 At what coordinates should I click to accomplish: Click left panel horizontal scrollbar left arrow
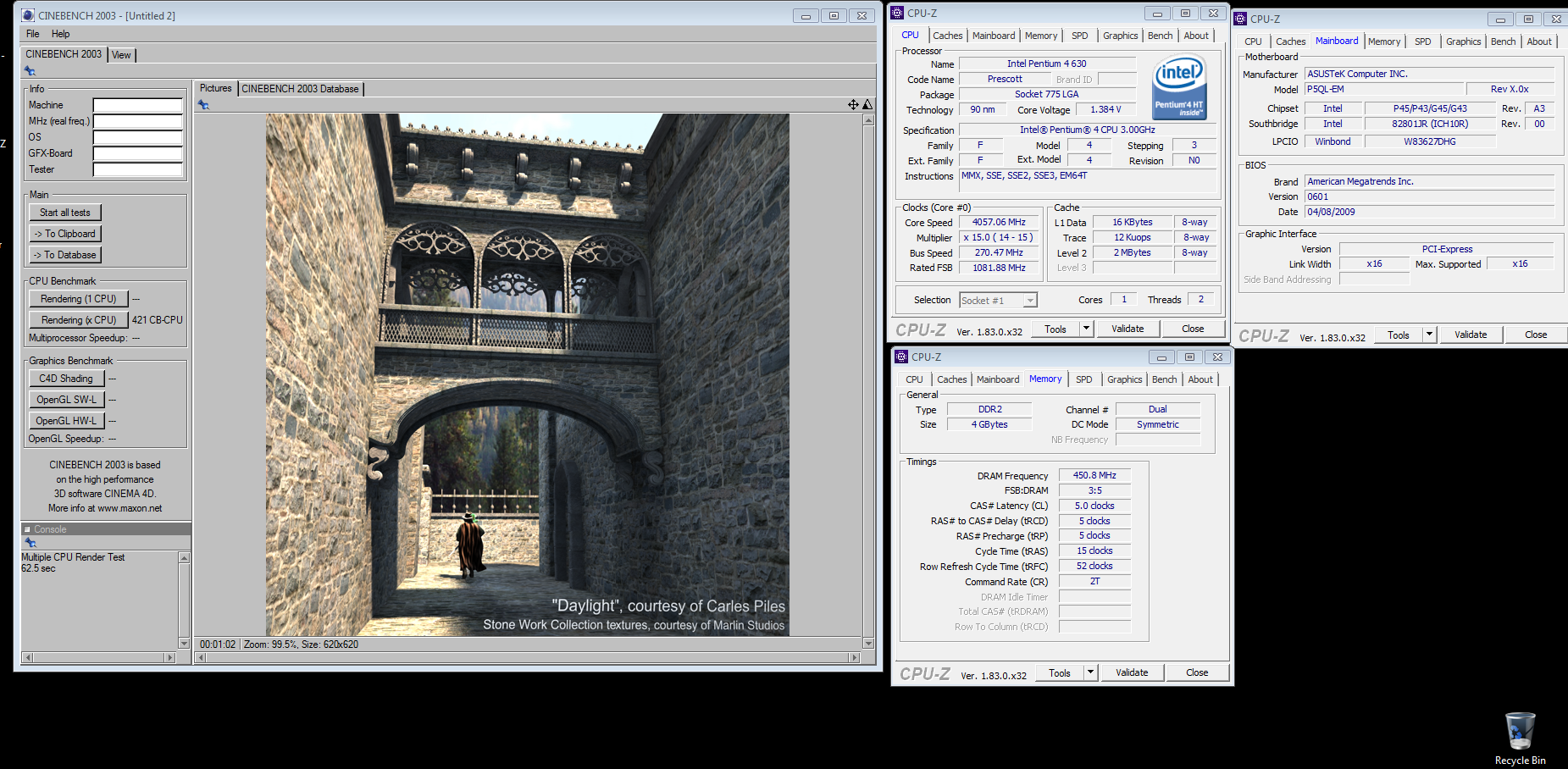pos(27,657)
